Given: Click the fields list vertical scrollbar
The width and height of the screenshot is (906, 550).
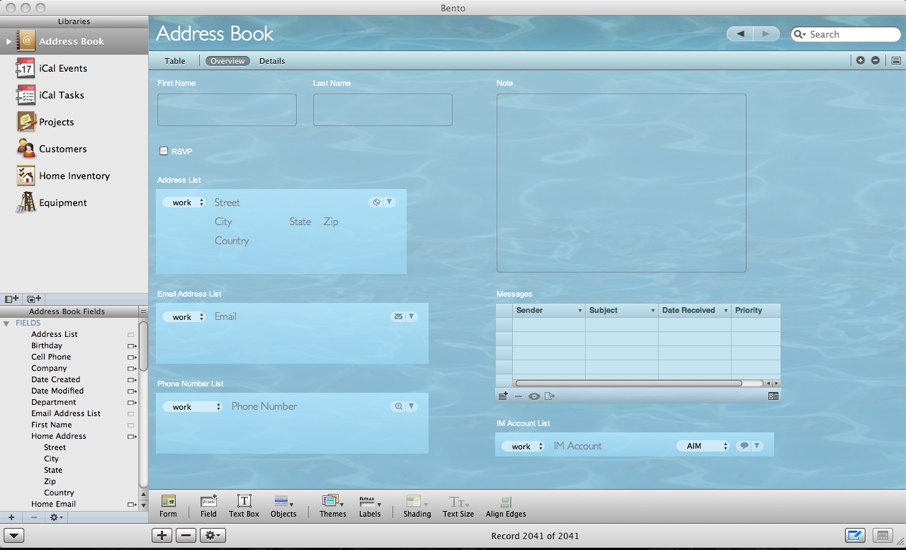Looking at the screenshot, I should pos(143,347).
